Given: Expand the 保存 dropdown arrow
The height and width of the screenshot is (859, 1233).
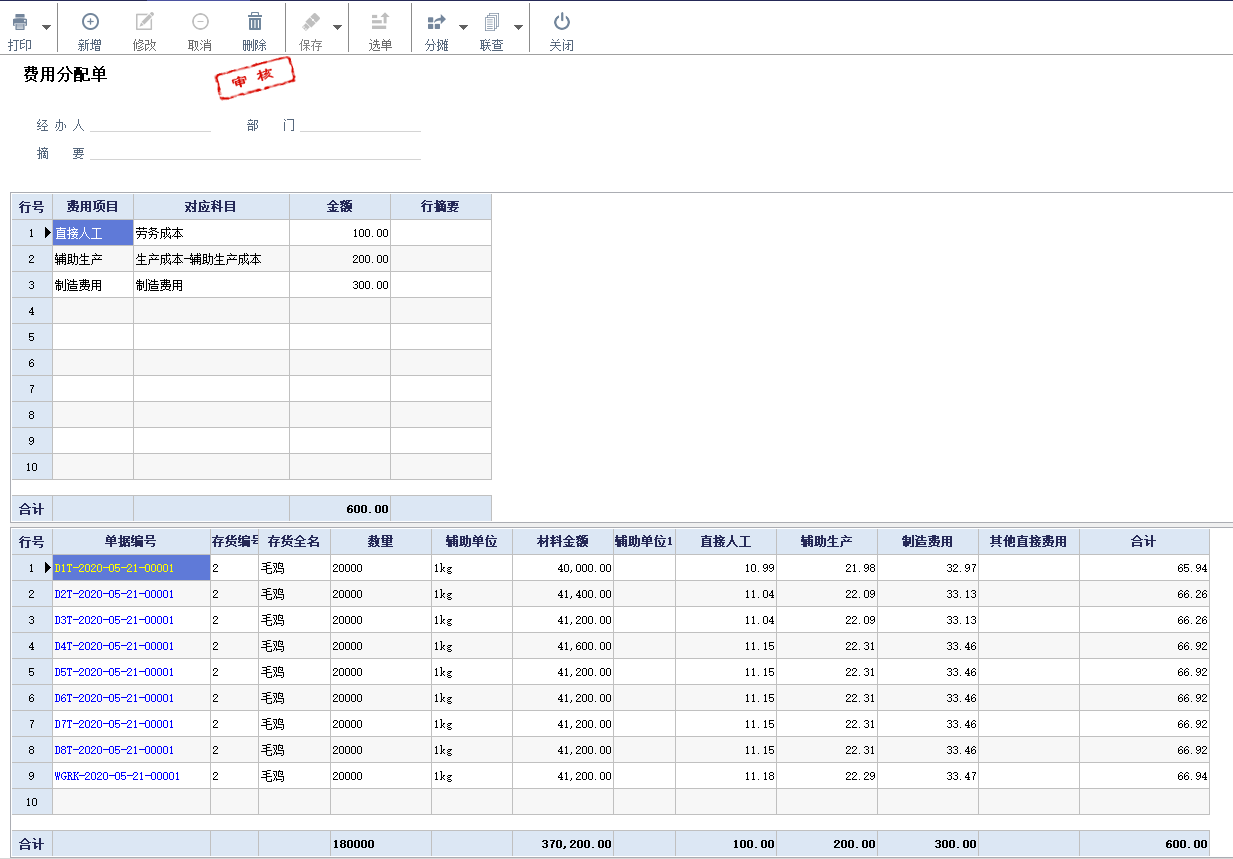Looking at the screenshot, I should [x=338, y=28].
